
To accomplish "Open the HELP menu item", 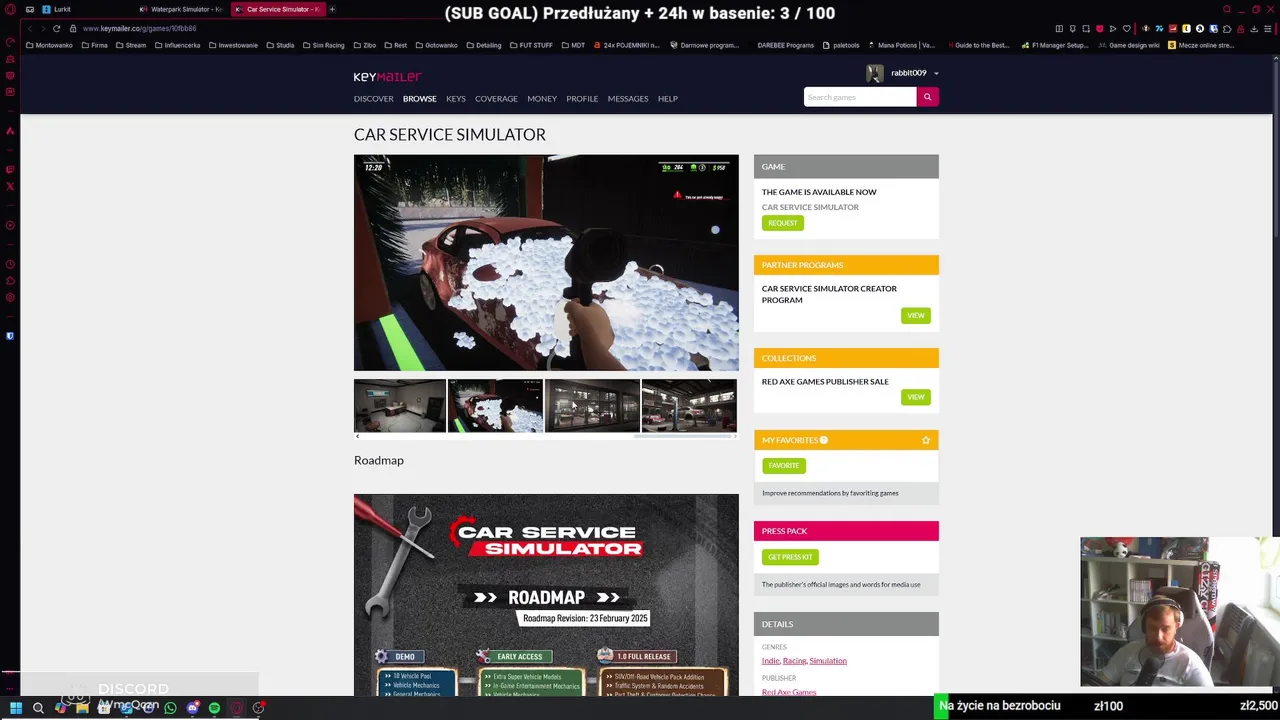I will 668,99.
